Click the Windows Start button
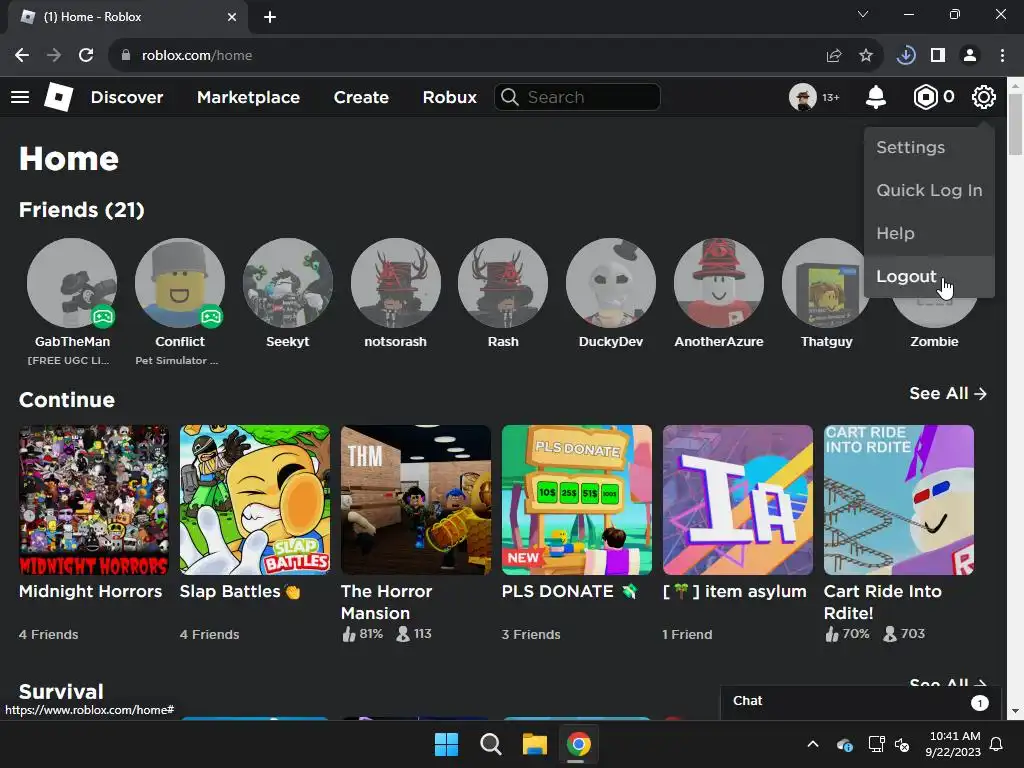 [x=447, y=744]
